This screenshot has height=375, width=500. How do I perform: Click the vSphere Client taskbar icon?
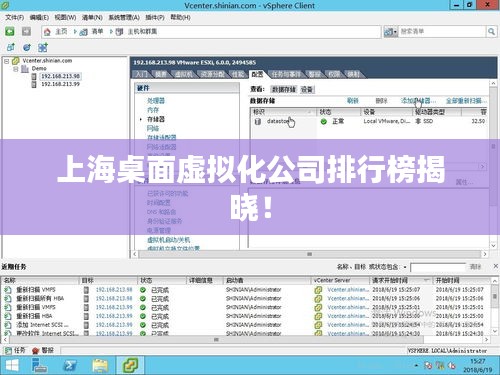[130, 366]
